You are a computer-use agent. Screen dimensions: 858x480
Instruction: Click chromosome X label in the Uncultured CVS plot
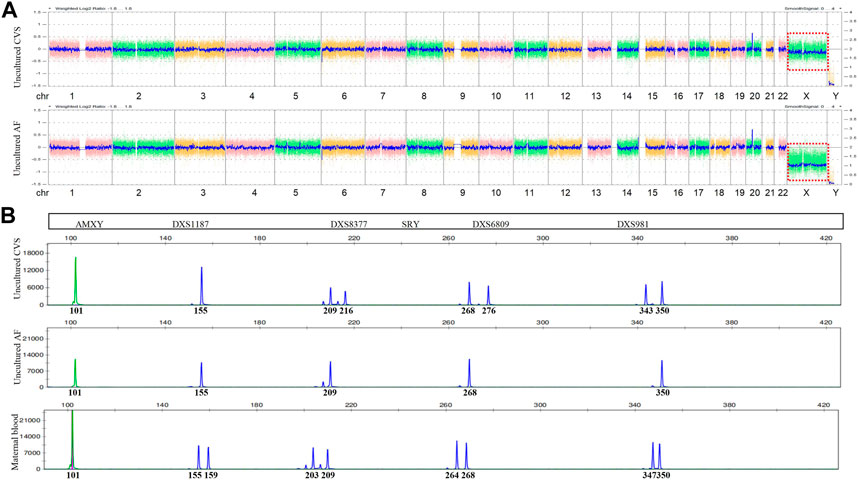806,96
